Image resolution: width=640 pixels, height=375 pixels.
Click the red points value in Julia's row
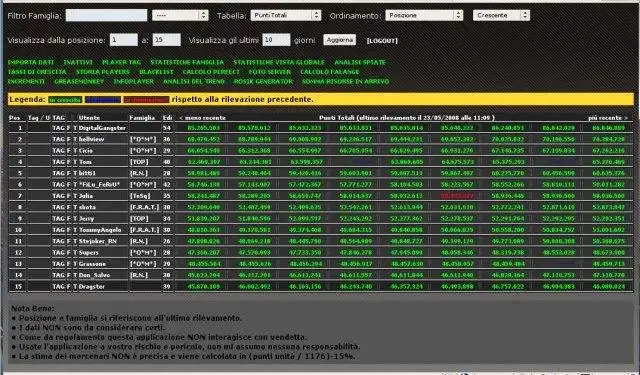457,196
